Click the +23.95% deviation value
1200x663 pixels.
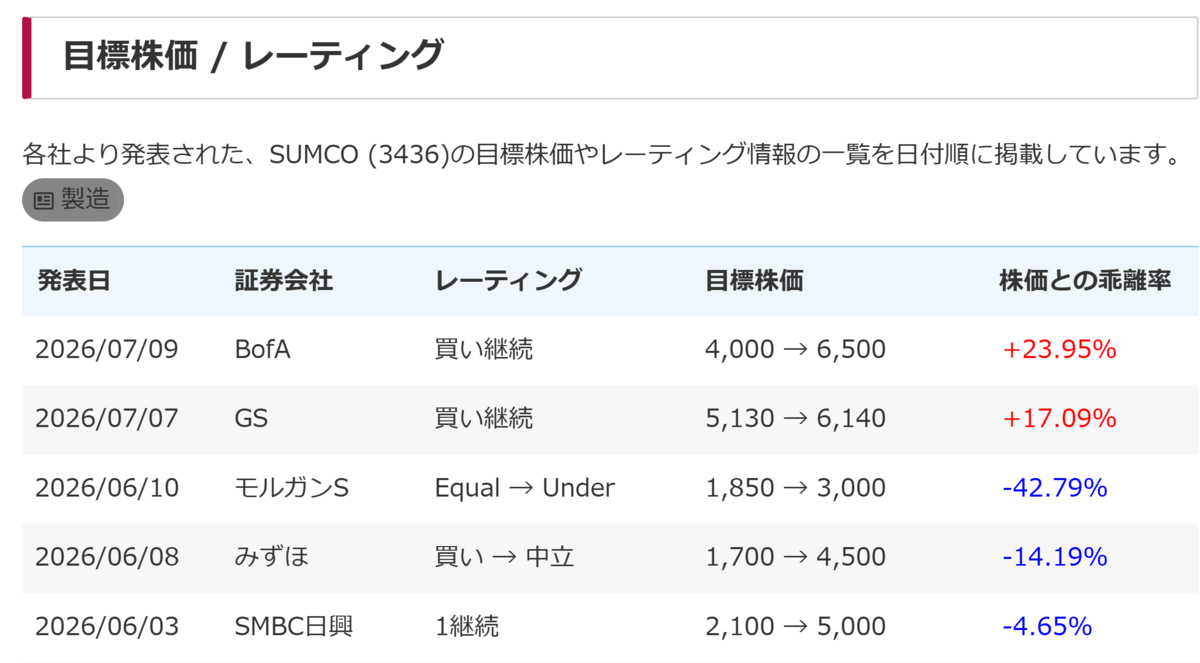click(x=1059, y=350)
